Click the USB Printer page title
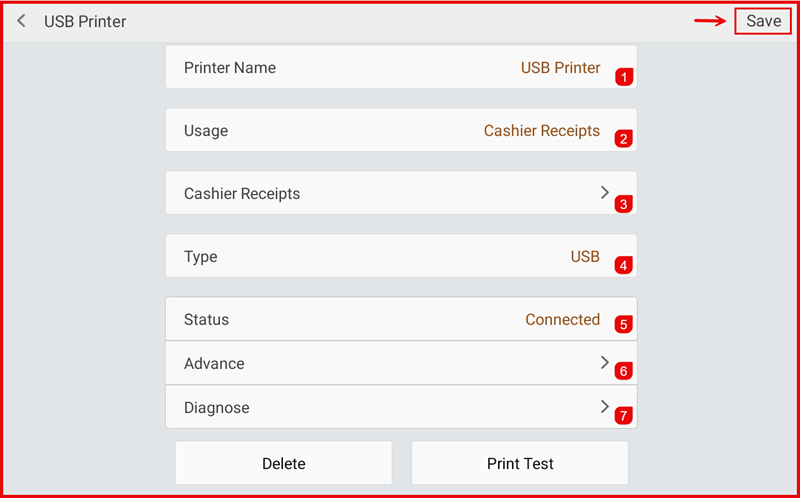 point(85,21)
